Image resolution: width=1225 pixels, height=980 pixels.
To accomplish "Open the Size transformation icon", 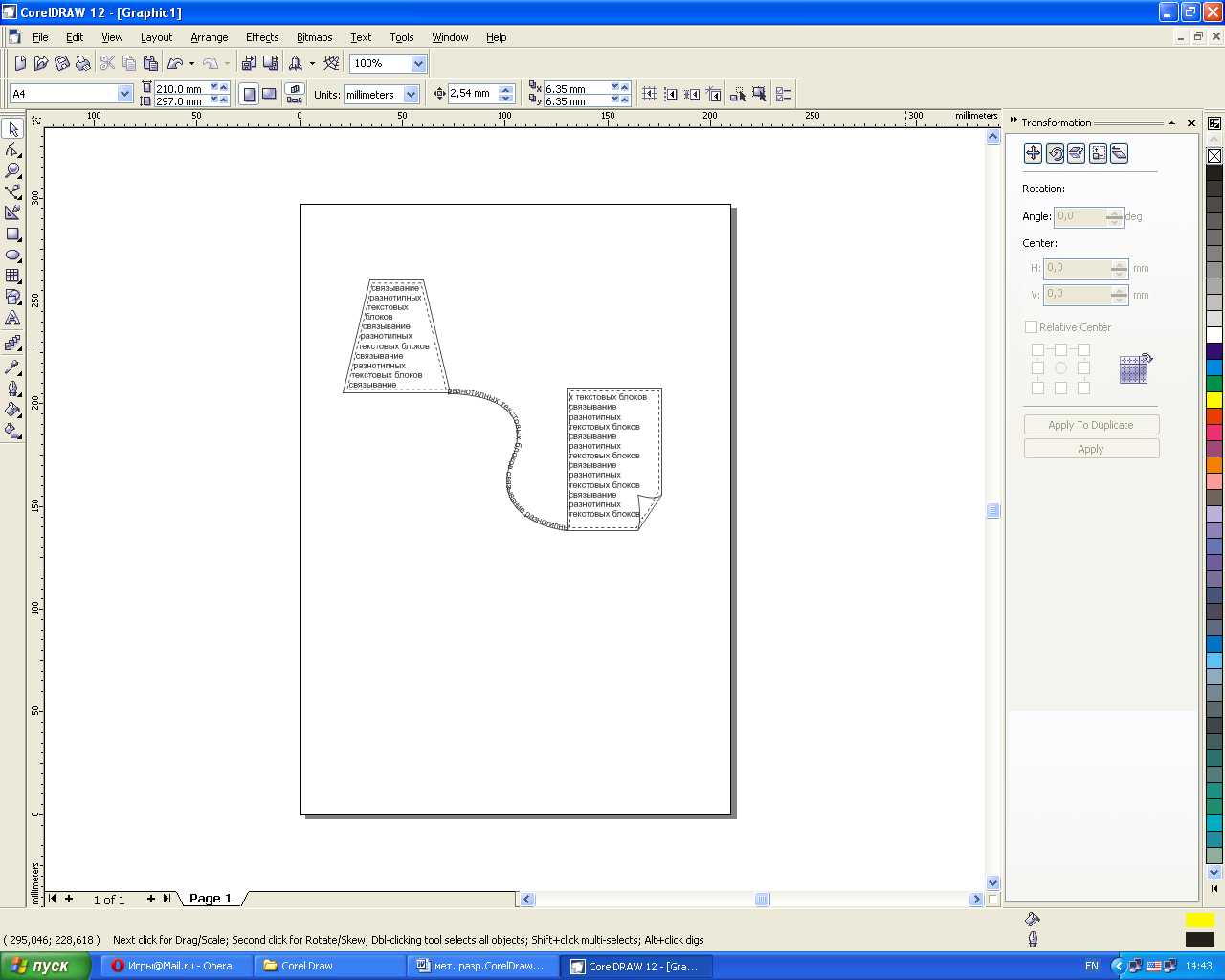I will pyautogui.click(x=1098, y=153).
